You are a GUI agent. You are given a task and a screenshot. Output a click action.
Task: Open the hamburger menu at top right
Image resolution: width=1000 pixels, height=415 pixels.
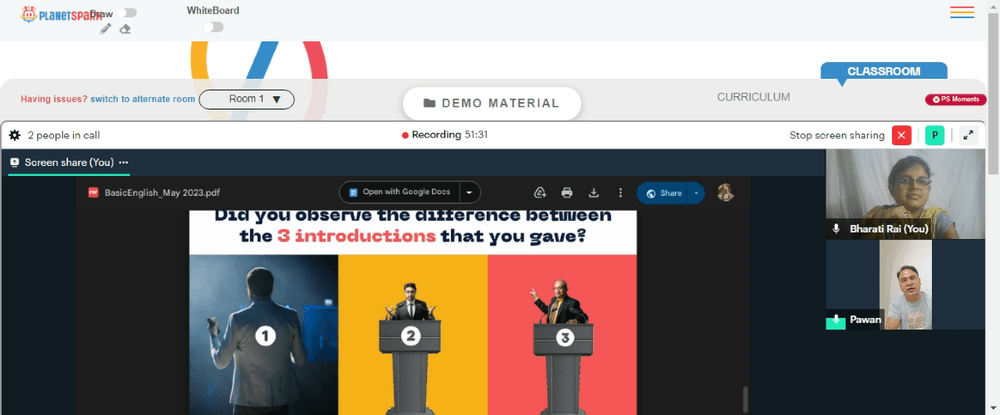pos(962,12)
